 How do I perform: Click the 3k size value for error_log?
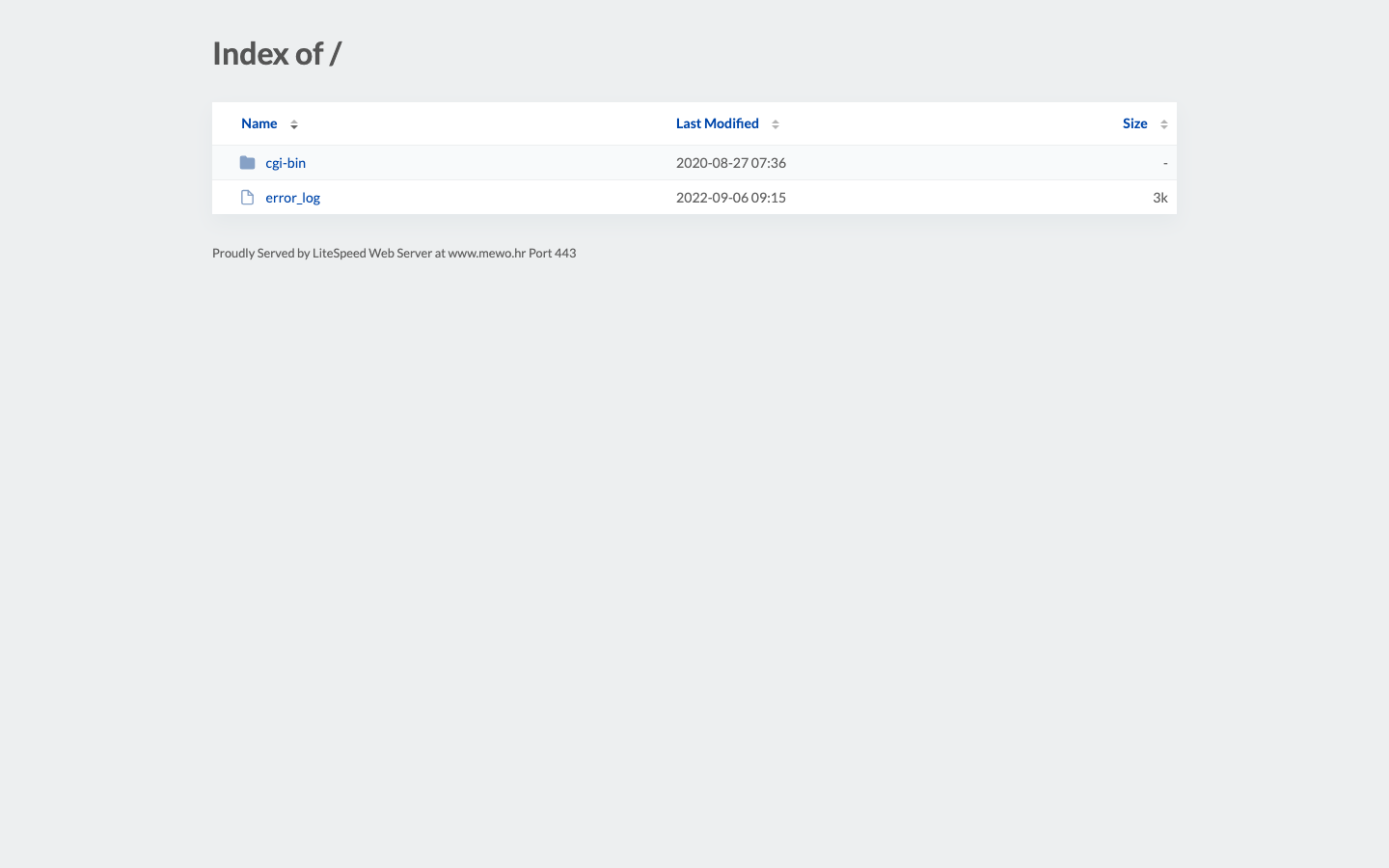1160,198
